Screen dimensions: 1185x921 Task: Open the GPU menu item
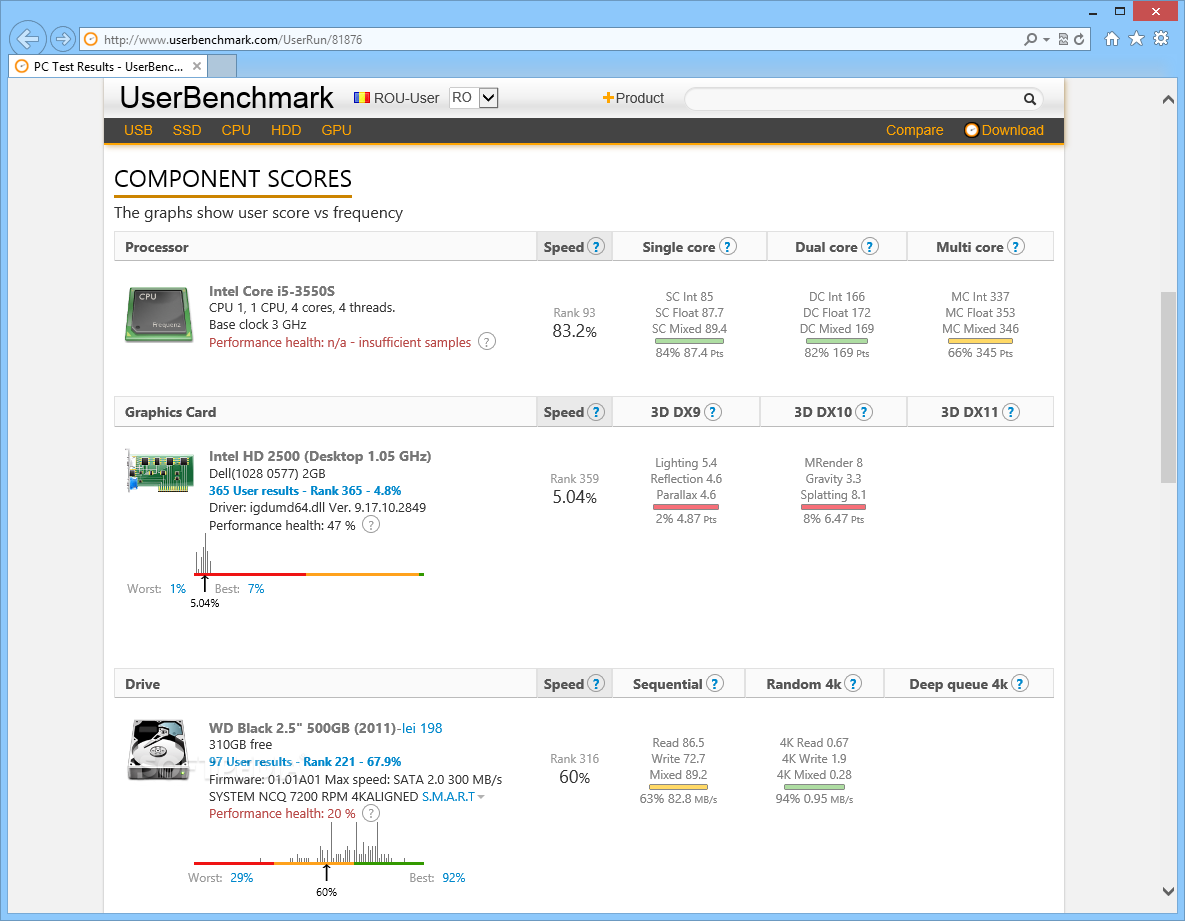pos(336,130)
